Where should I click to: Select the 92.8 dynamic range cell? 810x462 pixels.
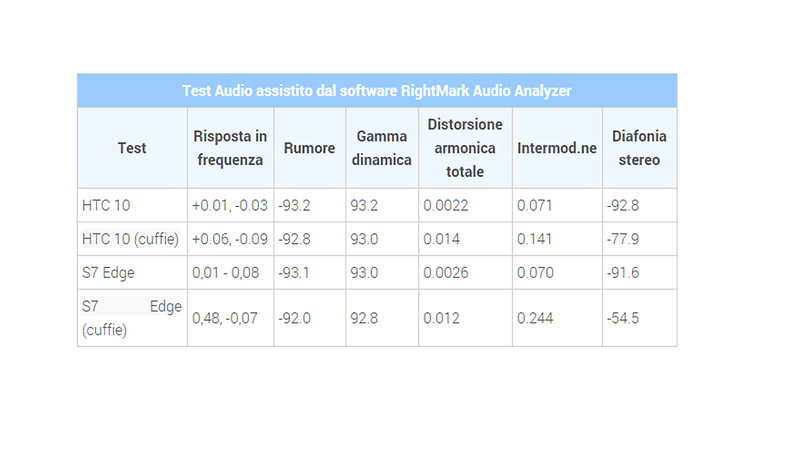[364, 318]
